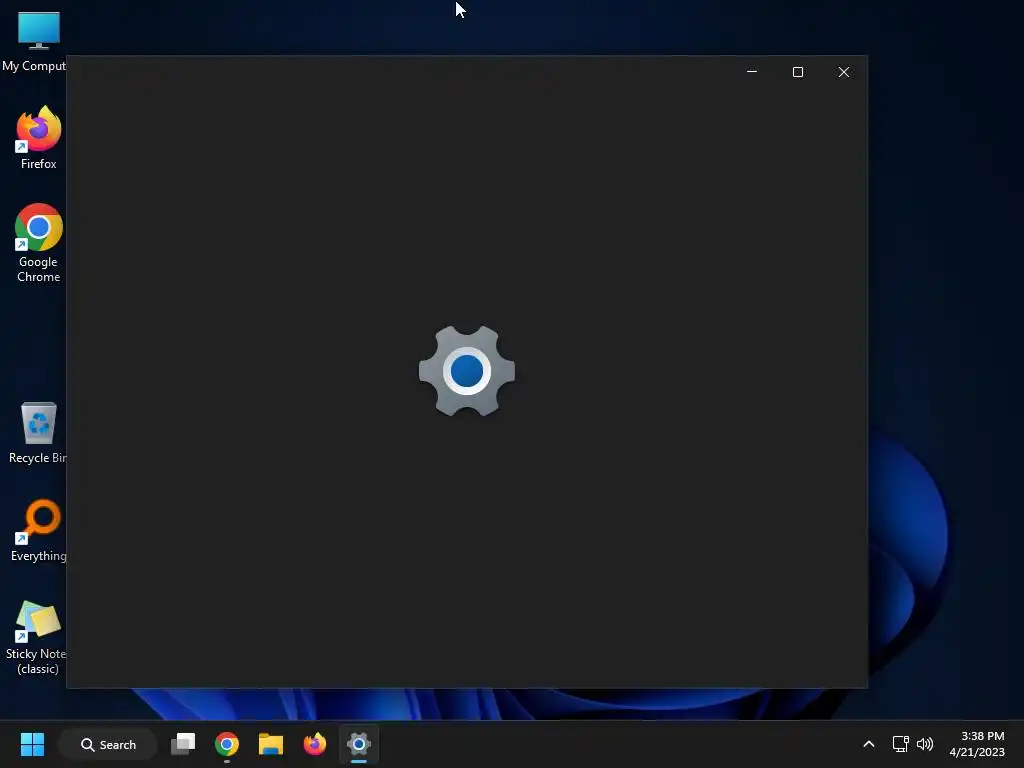Viewport: 1024px width, 768px height.
Task: Open the network status tray icon
Action: click(901, 744)
